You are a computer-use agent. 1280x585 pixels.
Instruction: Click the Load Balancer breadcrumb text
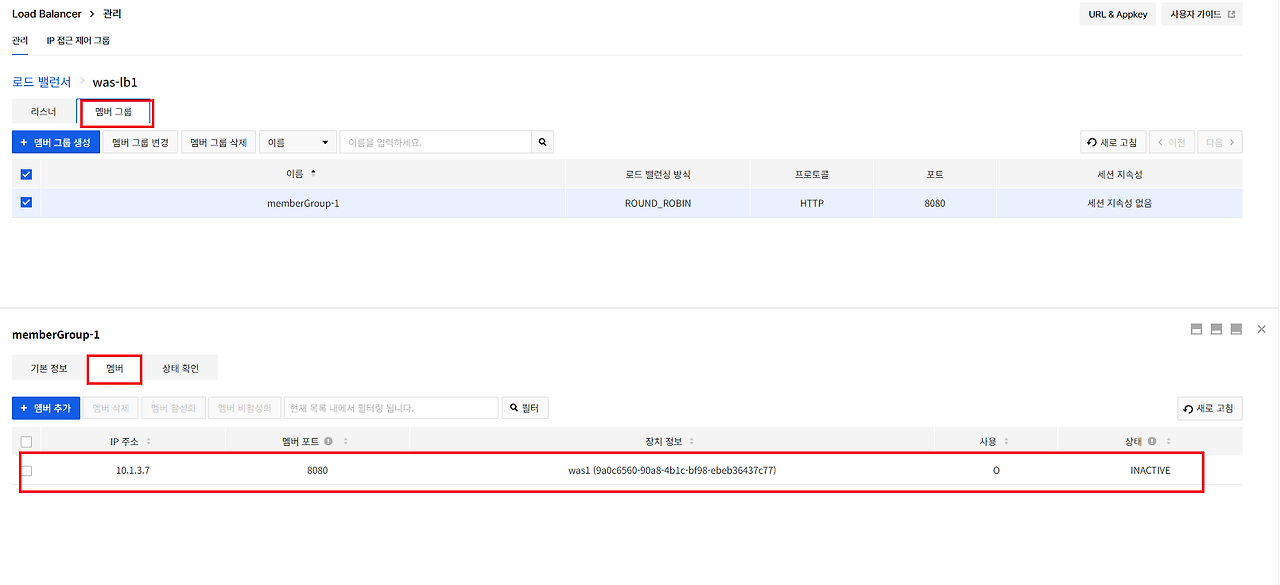click(46, 14)
